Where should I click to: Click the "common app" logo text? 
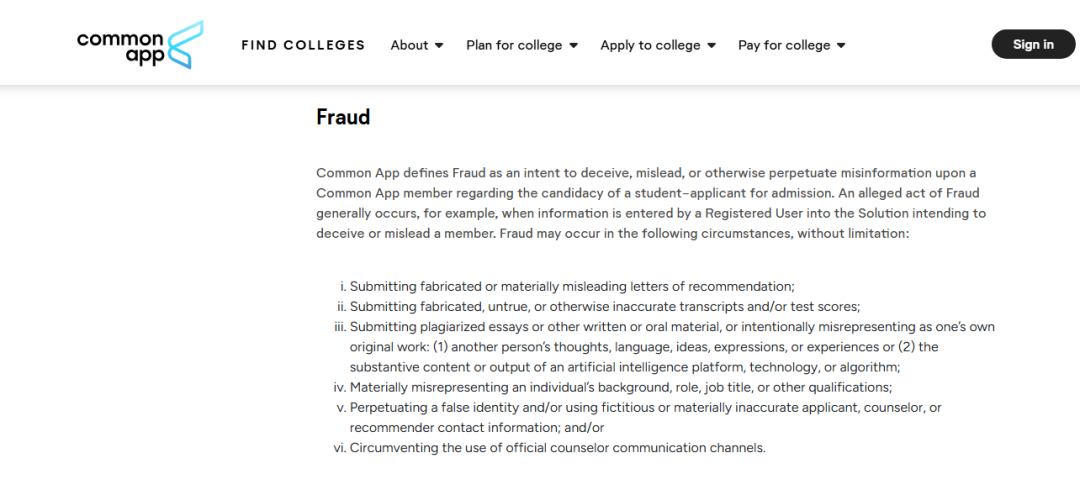[x=121, y=48]
